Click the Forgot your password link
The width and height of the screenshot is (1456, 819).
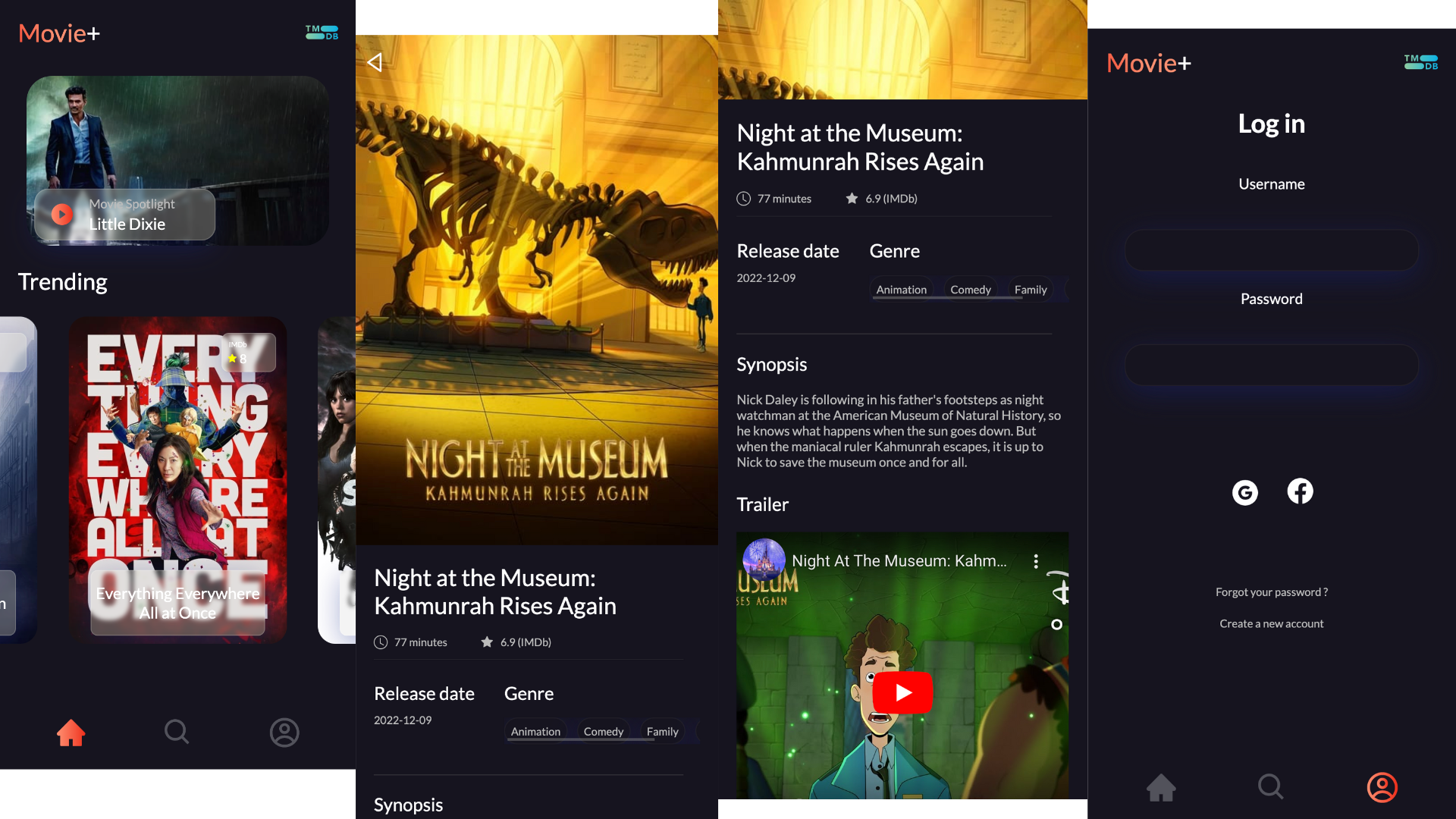(x=1271, y=592)
